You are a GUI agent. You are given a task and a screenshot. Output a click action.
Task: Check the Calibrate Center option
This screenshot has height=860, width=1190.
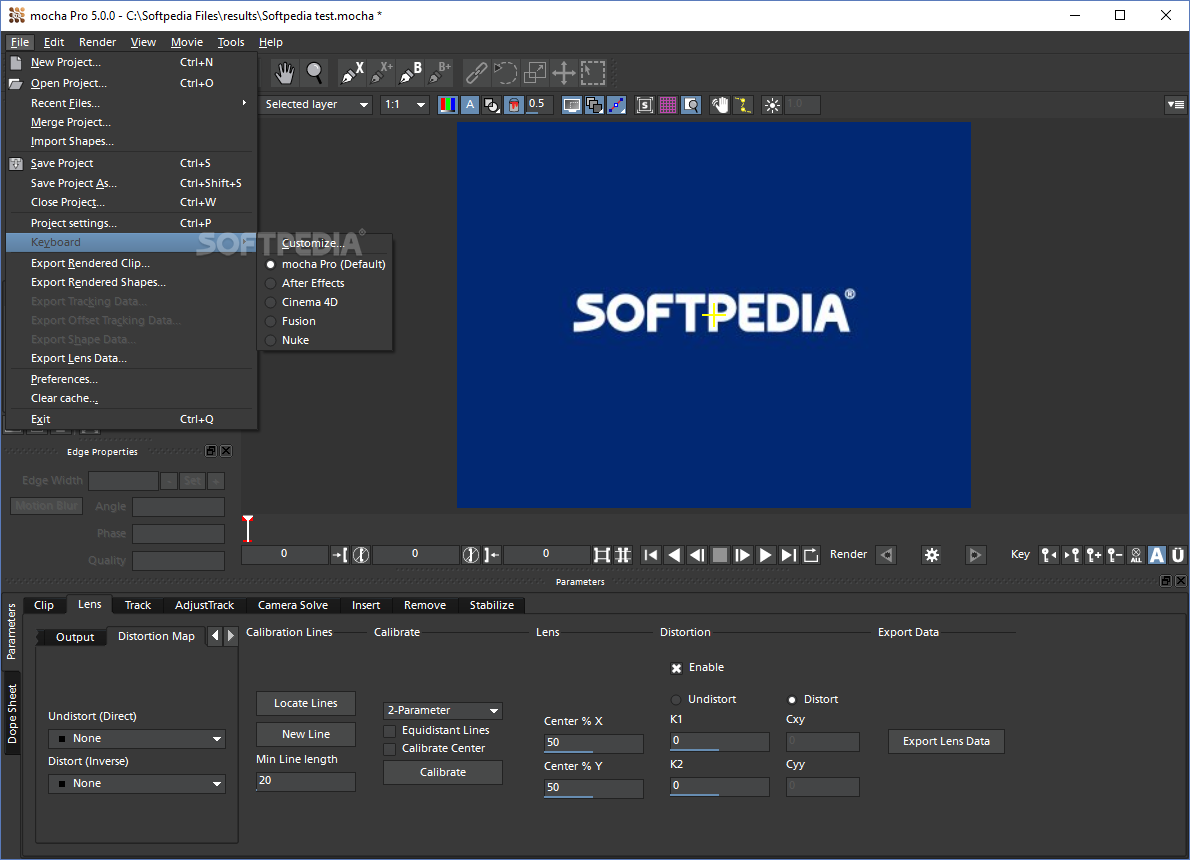click(389, 748)
